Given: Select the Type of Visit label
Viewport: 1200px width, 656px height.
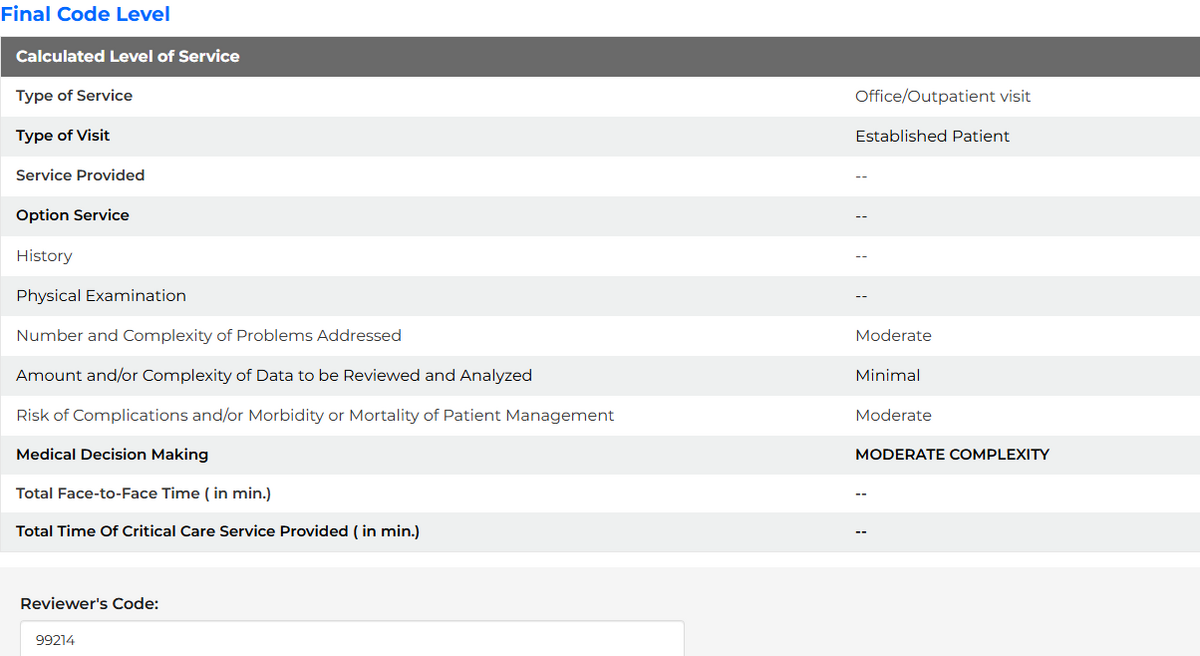Looking at the screenshot, I should pos(63,135).
